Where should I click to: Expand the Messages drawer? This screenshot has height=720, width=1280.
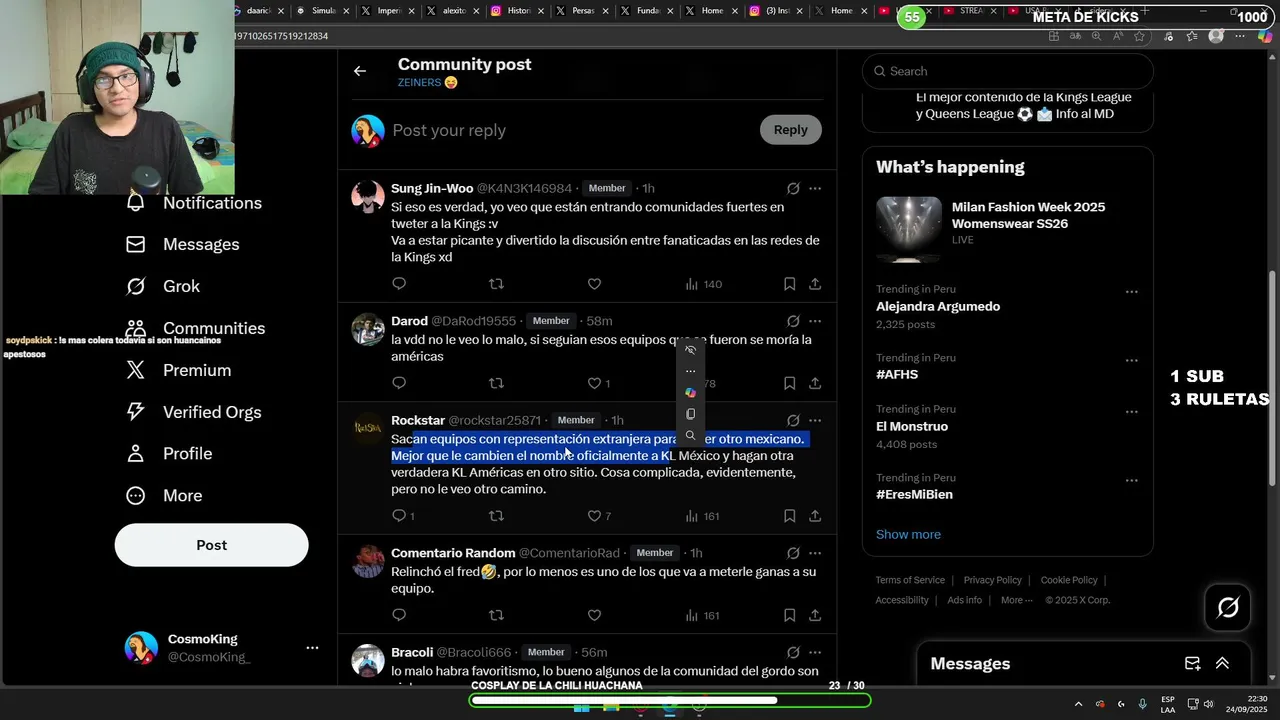point(1222,664)
